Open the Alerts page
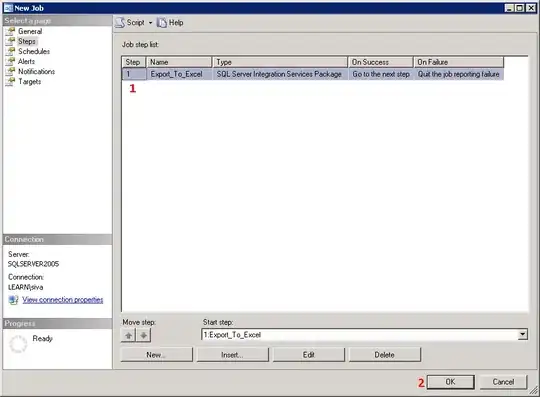 (26, 61)
